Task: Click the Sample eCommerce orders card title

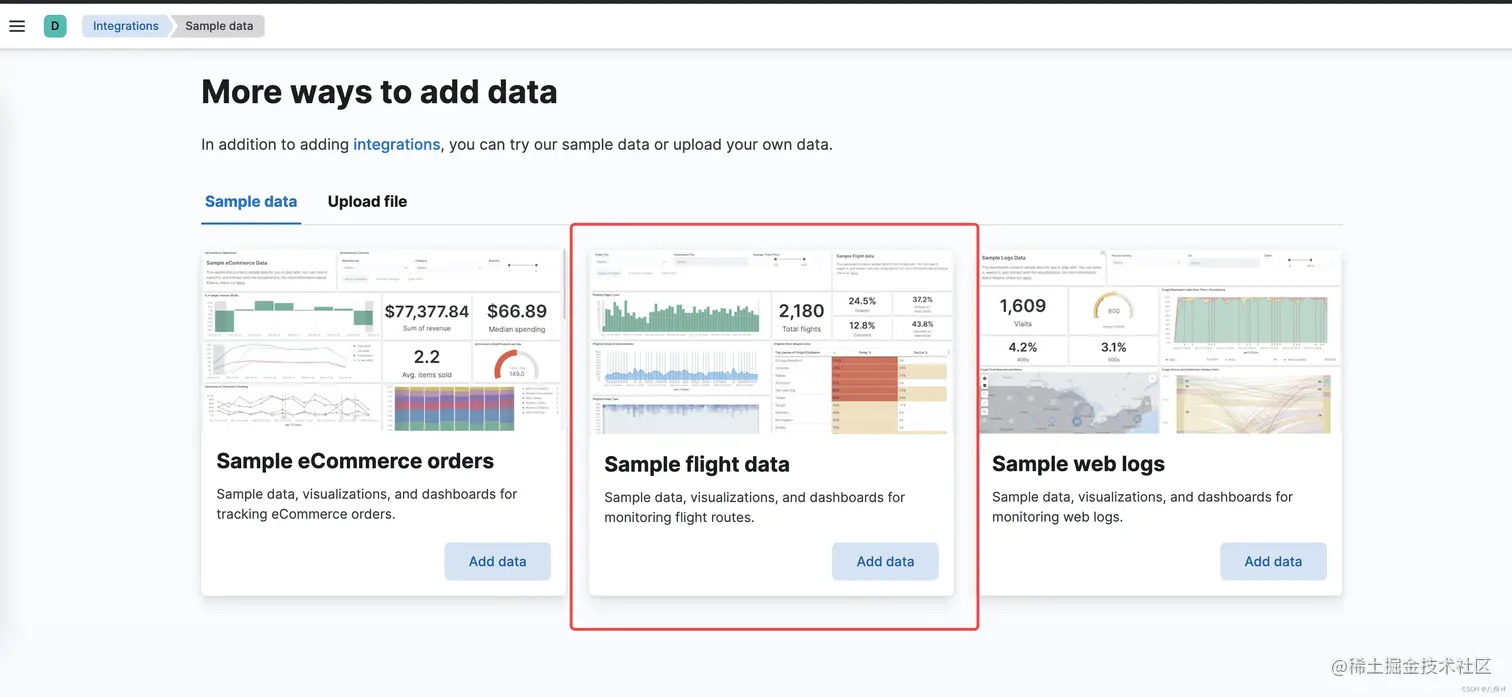Action: point(355,461)
